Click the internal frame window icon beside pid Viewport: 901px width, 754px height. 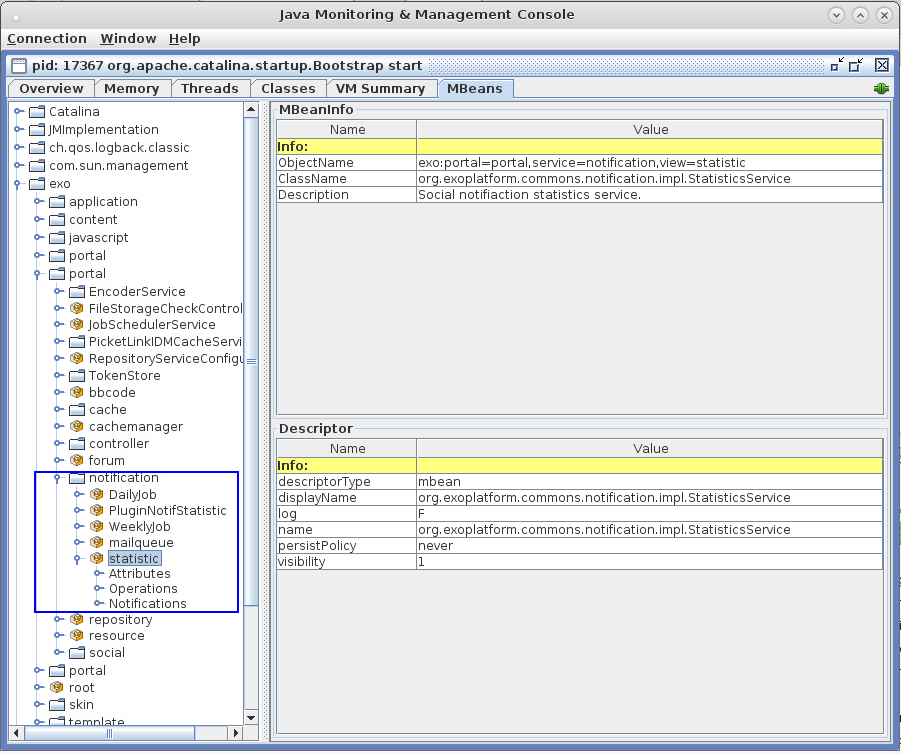pos(19,66)
